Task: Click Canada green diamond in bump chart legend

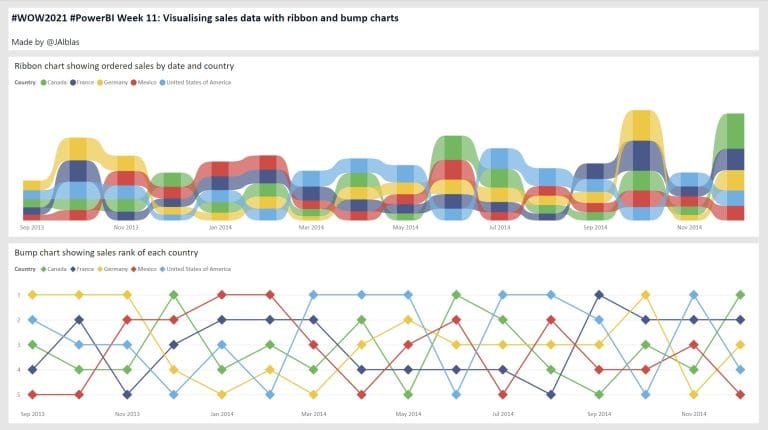Action: point(43,269)
